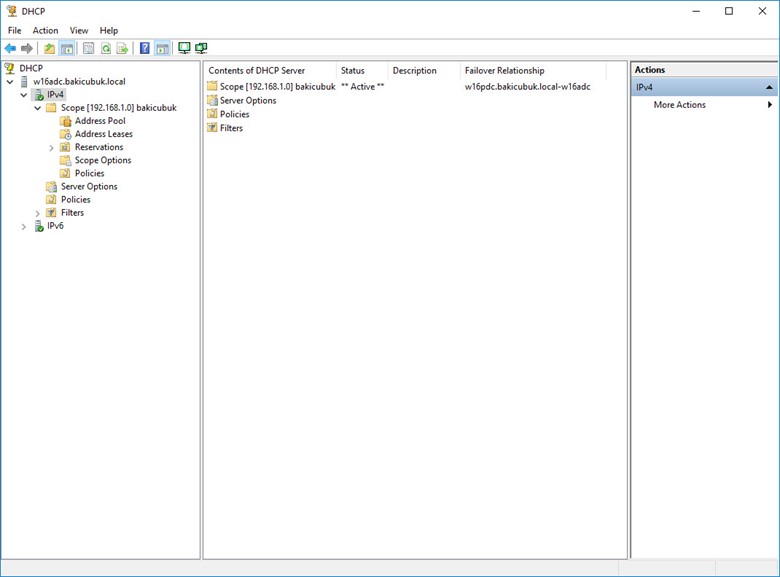Click More Actions in Actions pane
Image resolution: width=780 pixels, height=577 pixels.
(x=679, y=105)
